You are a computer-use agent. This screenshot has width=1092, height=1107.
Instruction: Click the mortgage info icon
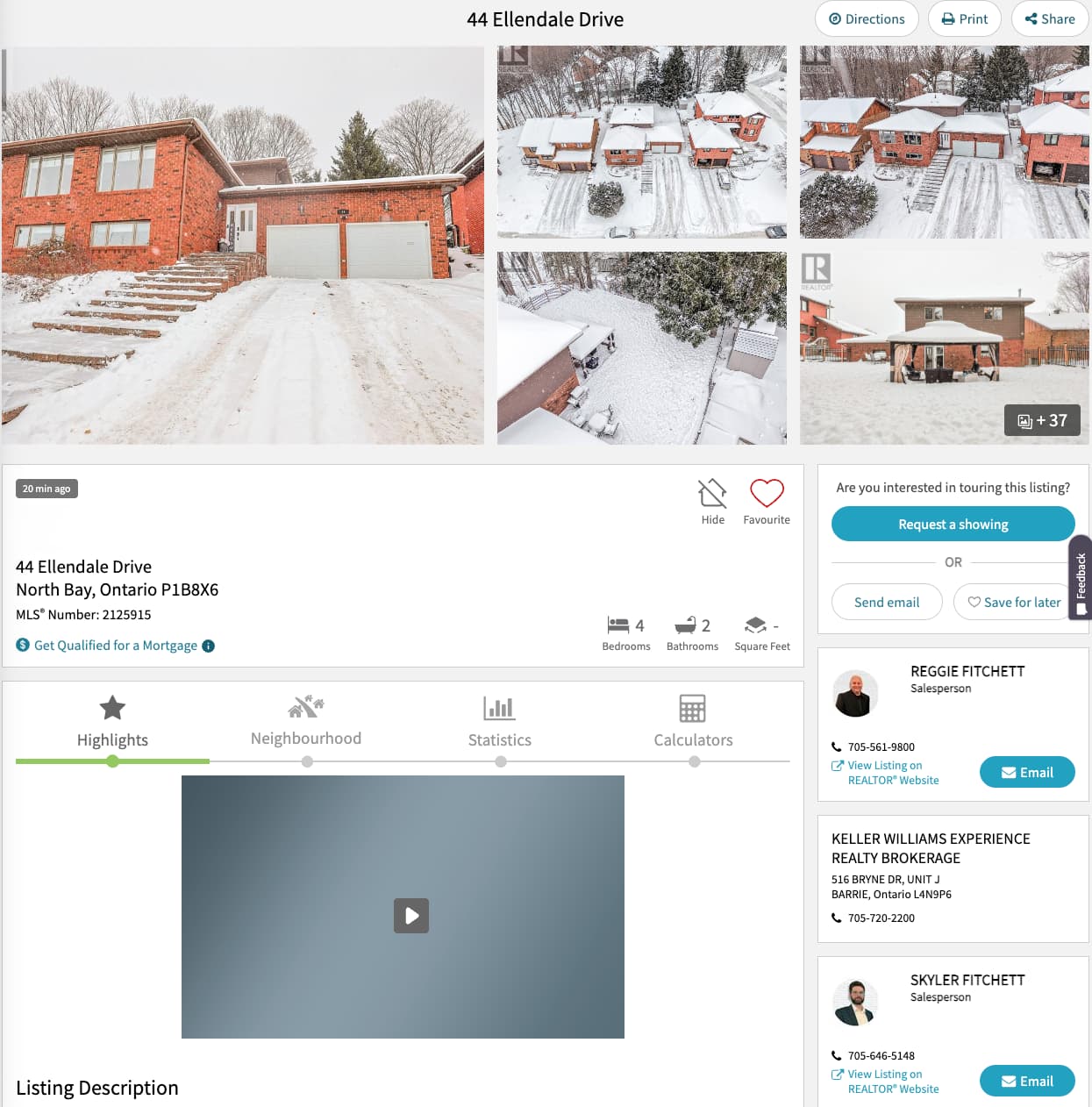point(209,646)
